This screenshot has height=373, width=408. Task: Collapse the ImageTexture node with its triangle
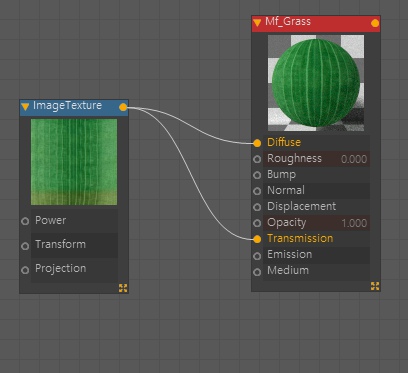point(25,107)
